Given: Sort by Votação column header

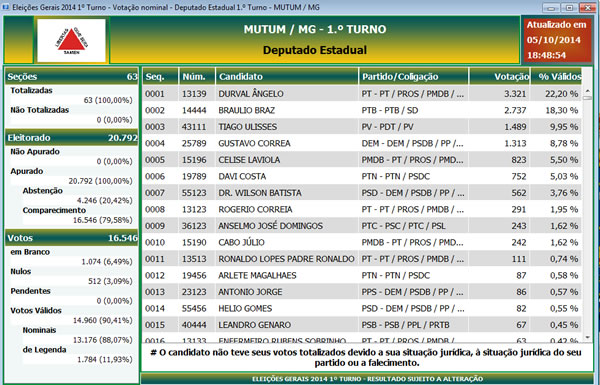Looking at the screenshot, I should coord(499,77).
